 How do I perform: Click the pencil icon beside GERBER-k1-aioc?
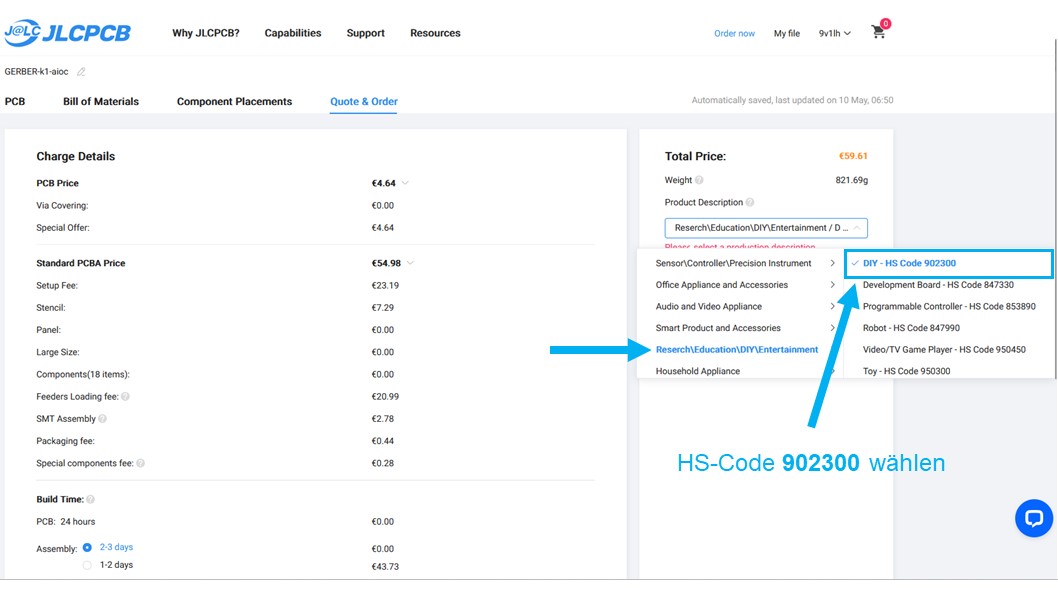coord(81,72)
